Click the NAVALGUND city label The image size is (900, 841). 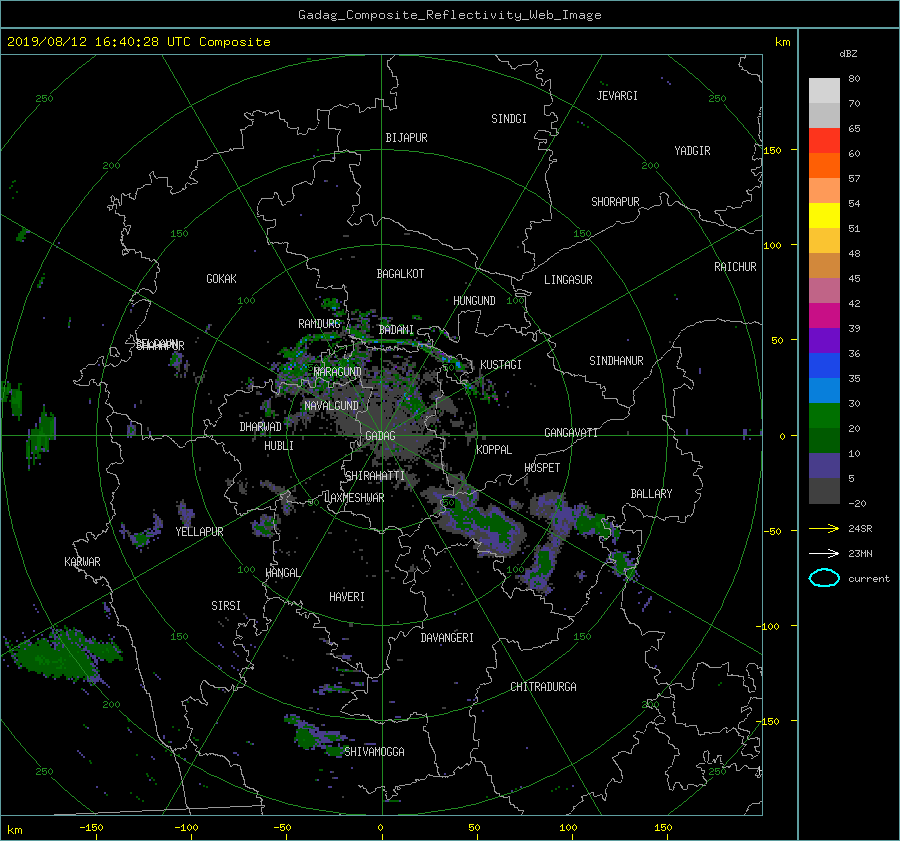pos(331,406)
